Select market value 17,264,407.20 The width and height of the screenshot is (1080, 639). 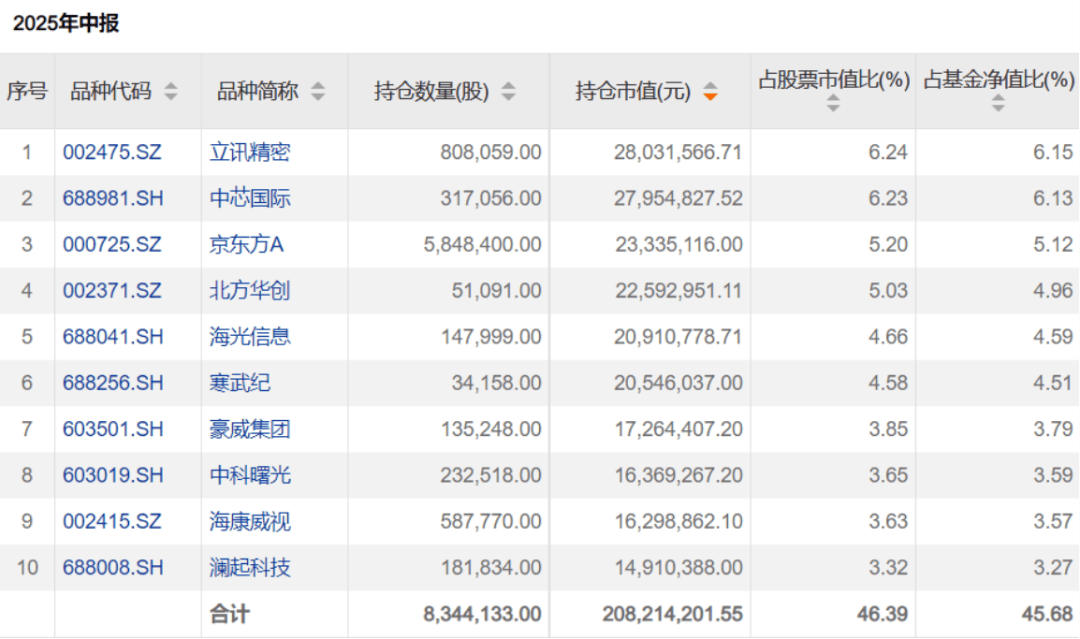pyautogui.click(x=678, y=429)
